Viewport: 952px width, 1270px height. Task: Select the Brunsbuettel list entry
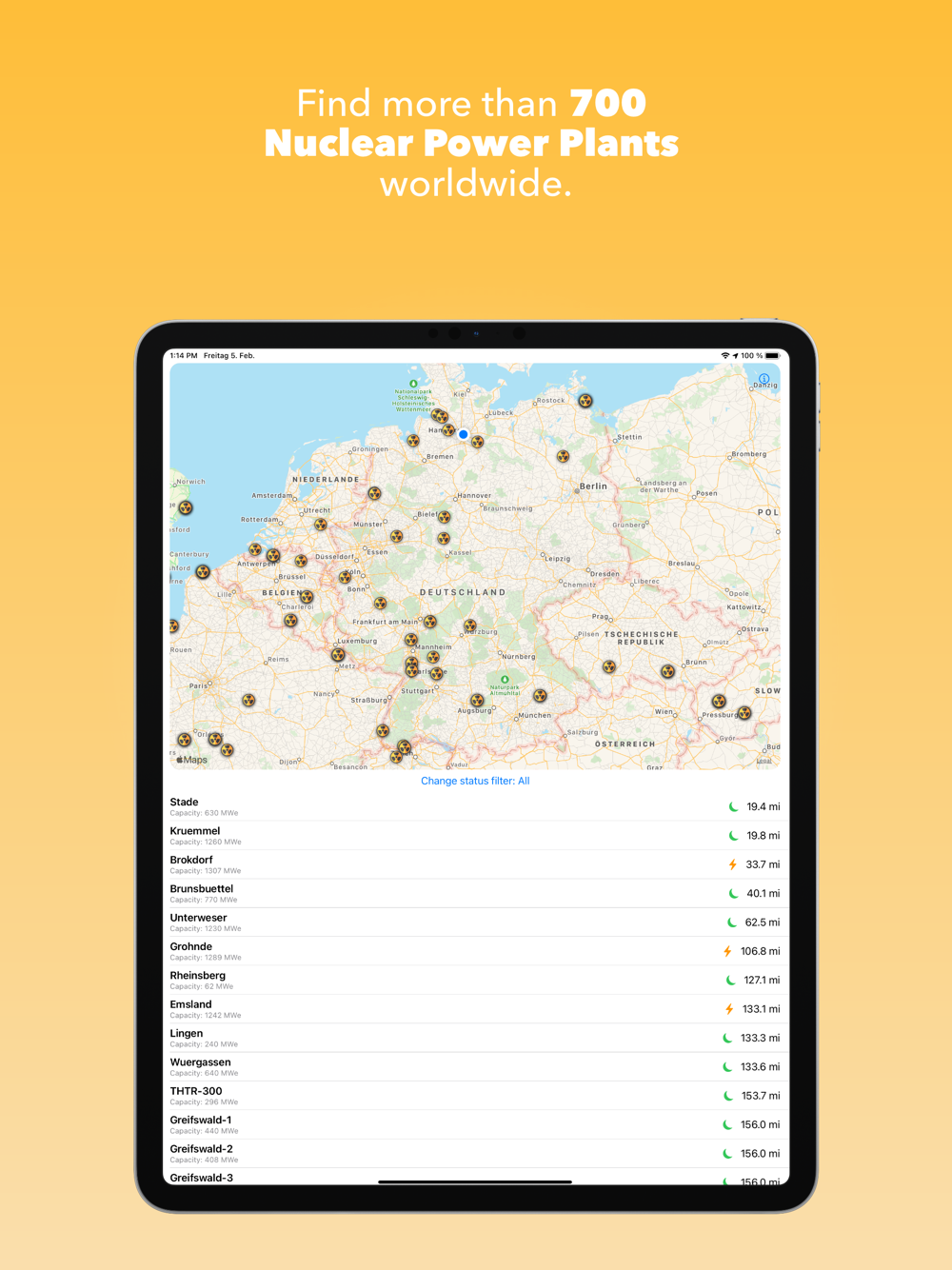[x=475, y=893]
